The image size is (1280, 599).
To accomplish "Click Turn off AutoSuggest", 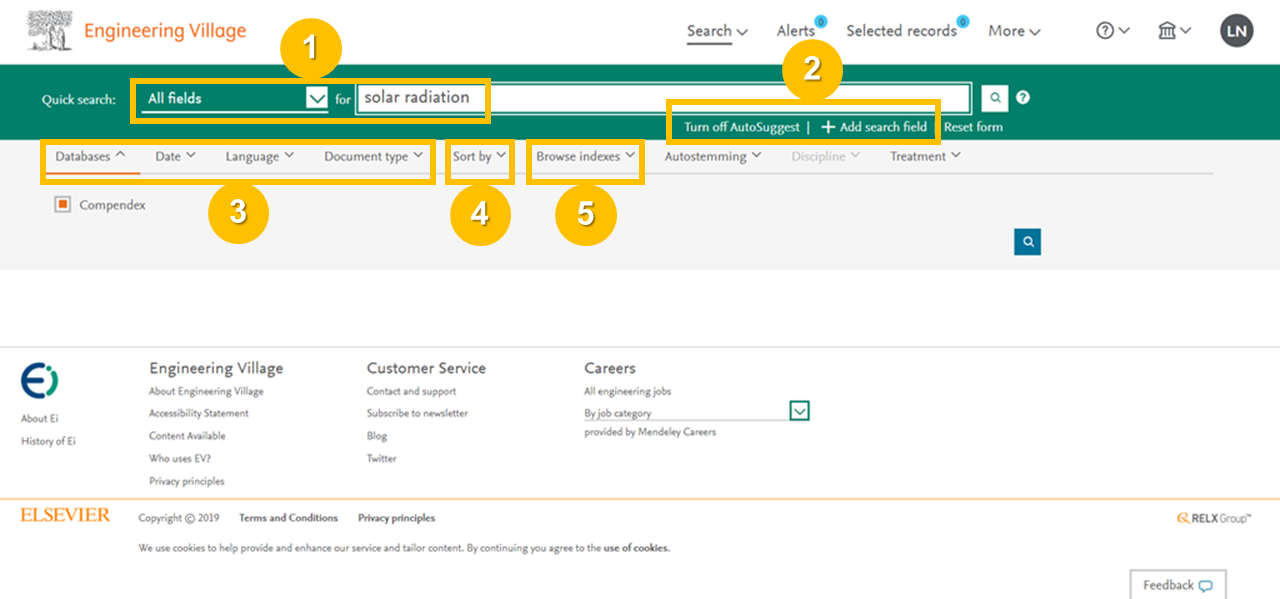I will point(742,127).
